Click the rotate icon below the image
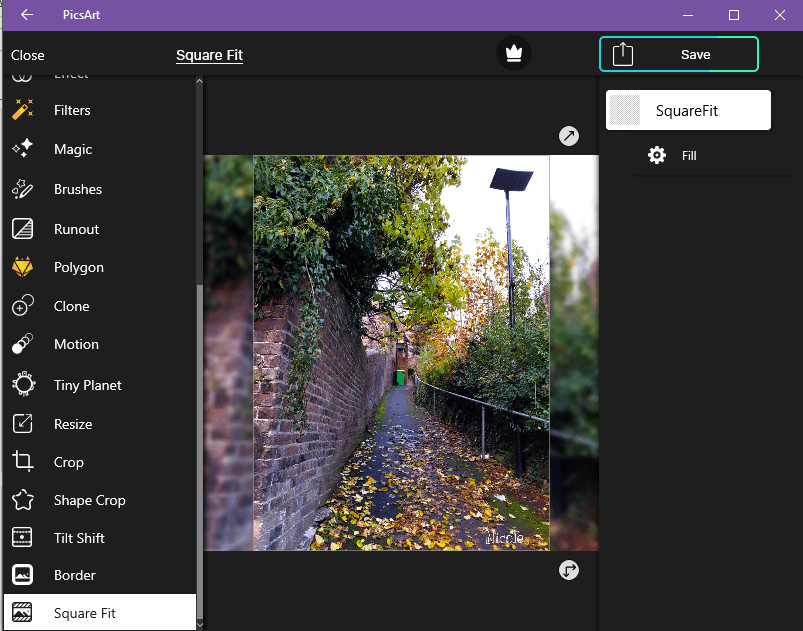 click(x=569, y=570)
